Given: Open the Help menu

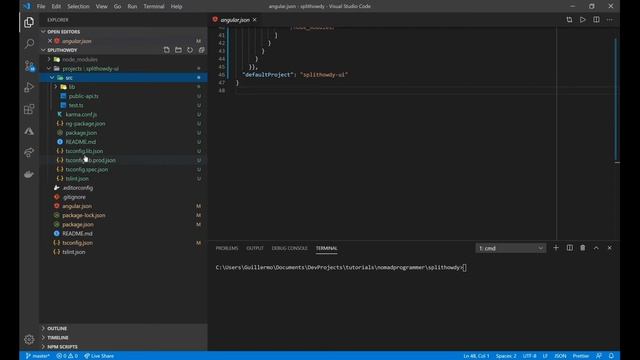Looking at the screenshot, I should (176, 7).
